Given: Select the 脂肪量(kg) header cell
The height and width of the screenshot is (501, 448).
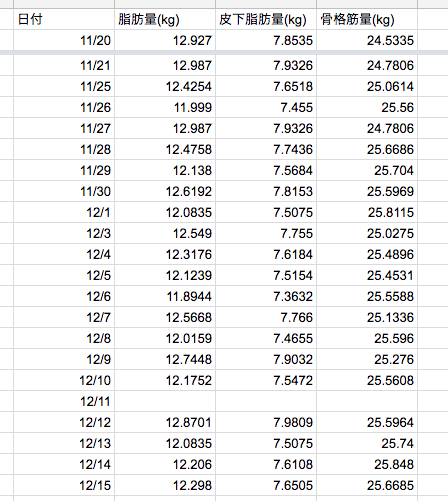Looking at the screenshot, I should [x=165, y=19].
